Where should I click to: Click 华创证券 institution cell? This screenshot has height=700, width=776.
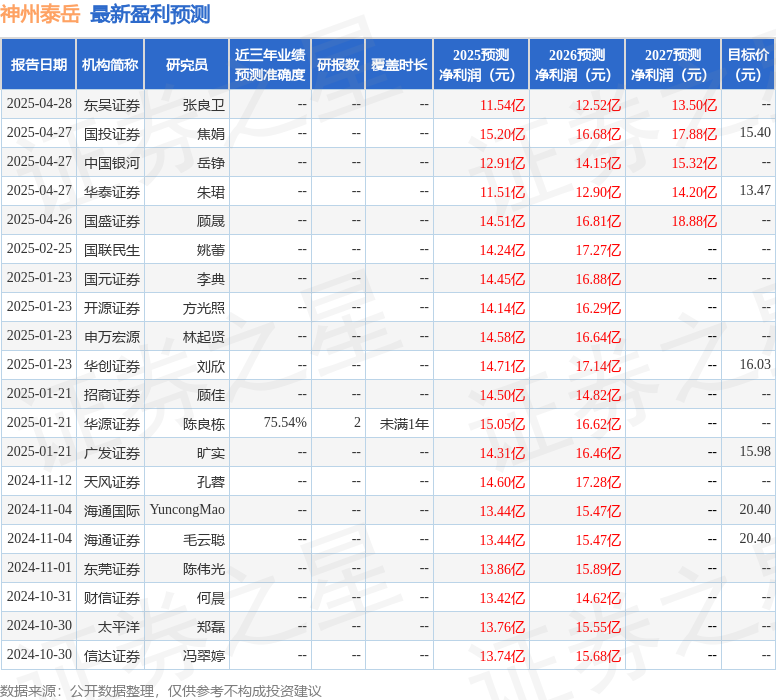(112, 366)
